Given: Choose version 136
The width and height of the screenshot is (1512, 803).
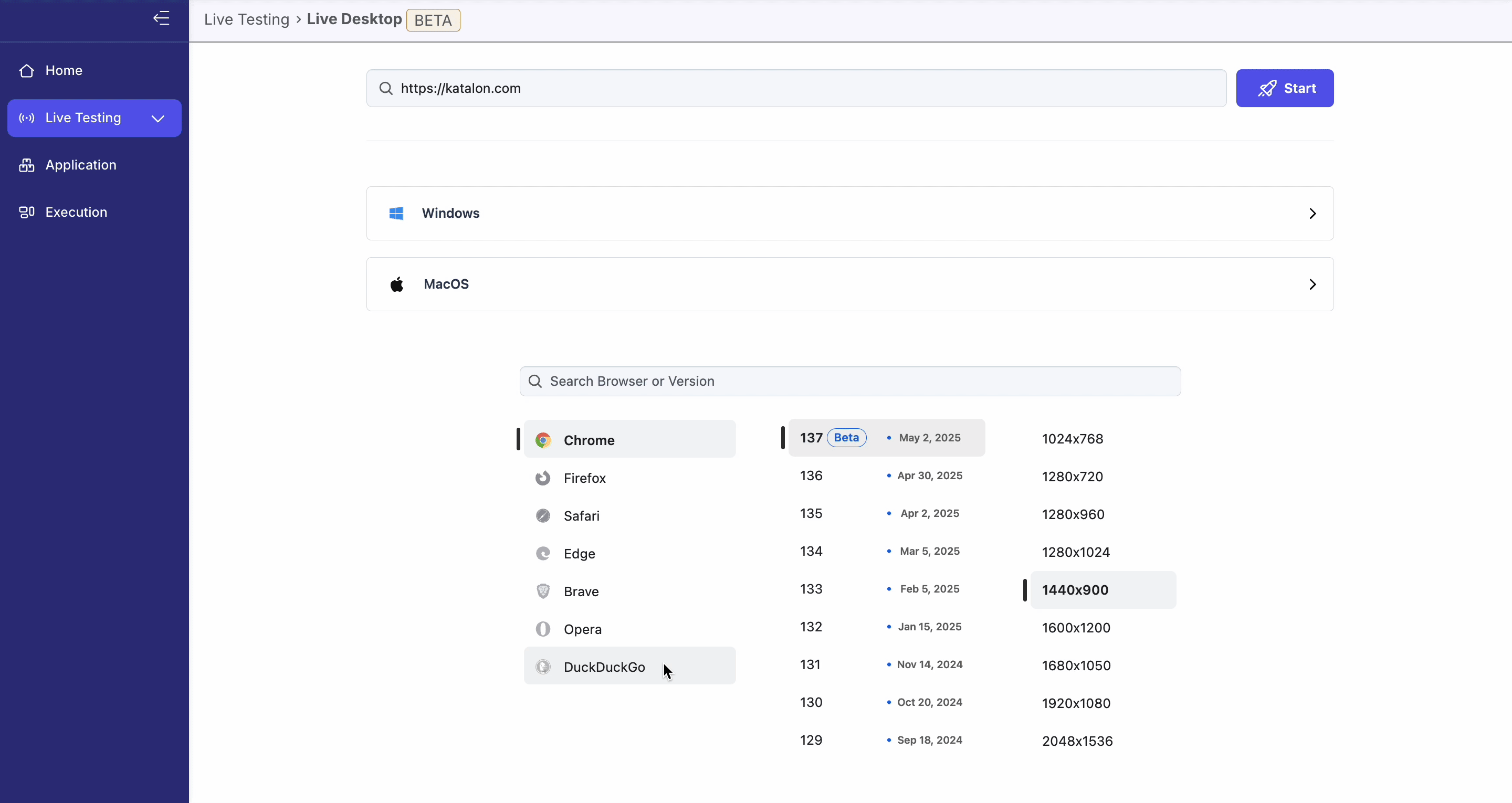Looking at the screenshot, I should (x=887, y=476).
